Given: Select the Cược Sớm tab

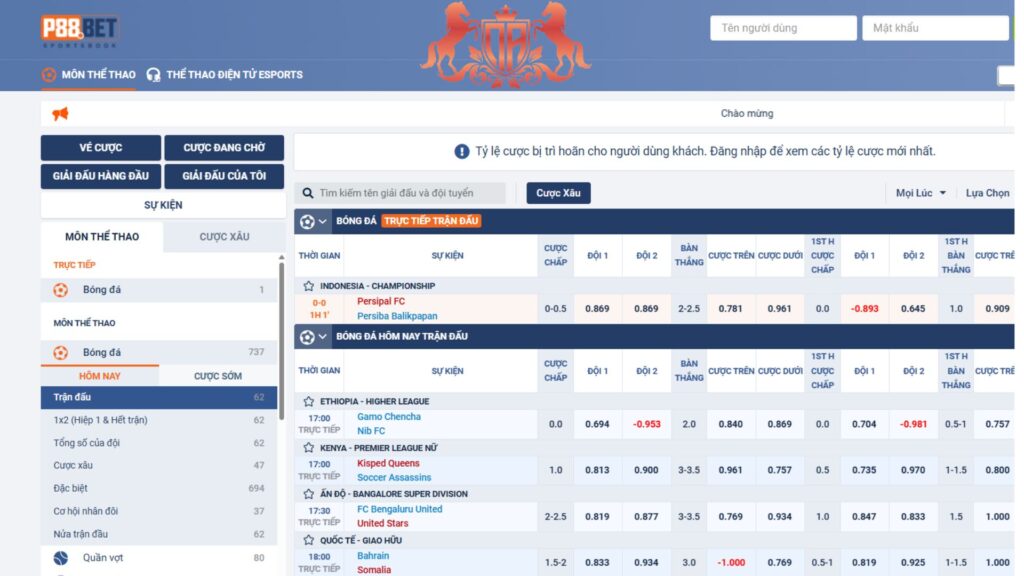Looking at the screenshot, I should click(x=218, y=376).
